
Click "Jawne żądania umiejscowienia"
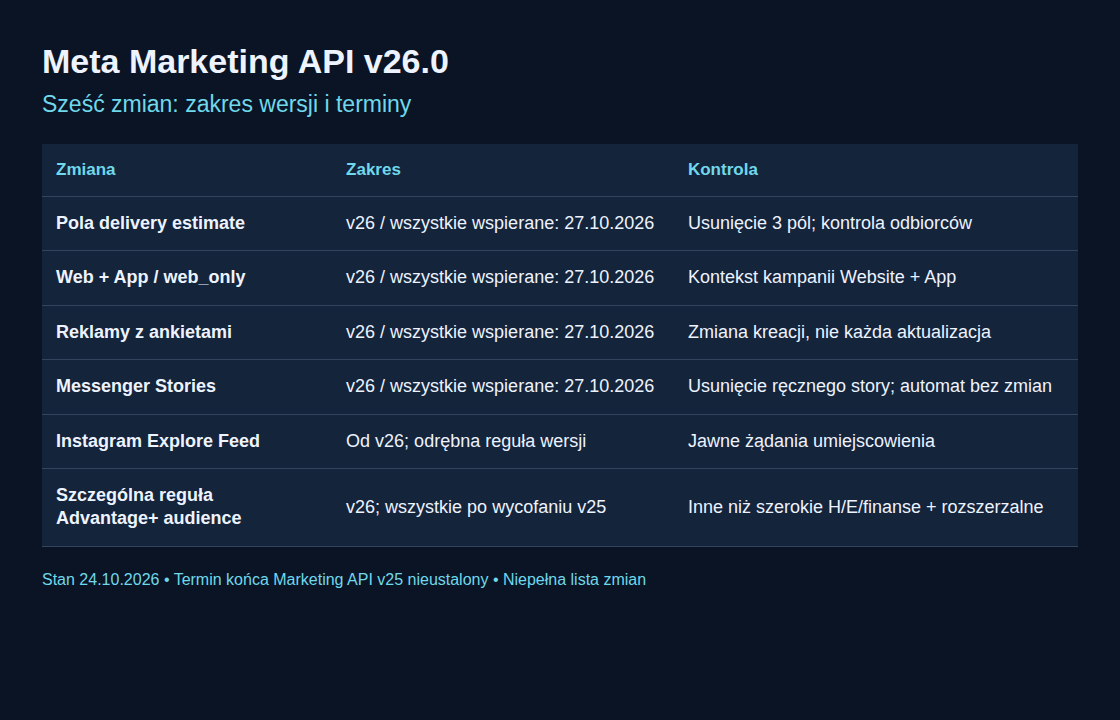pyautogui.click(x=811, y=441)
